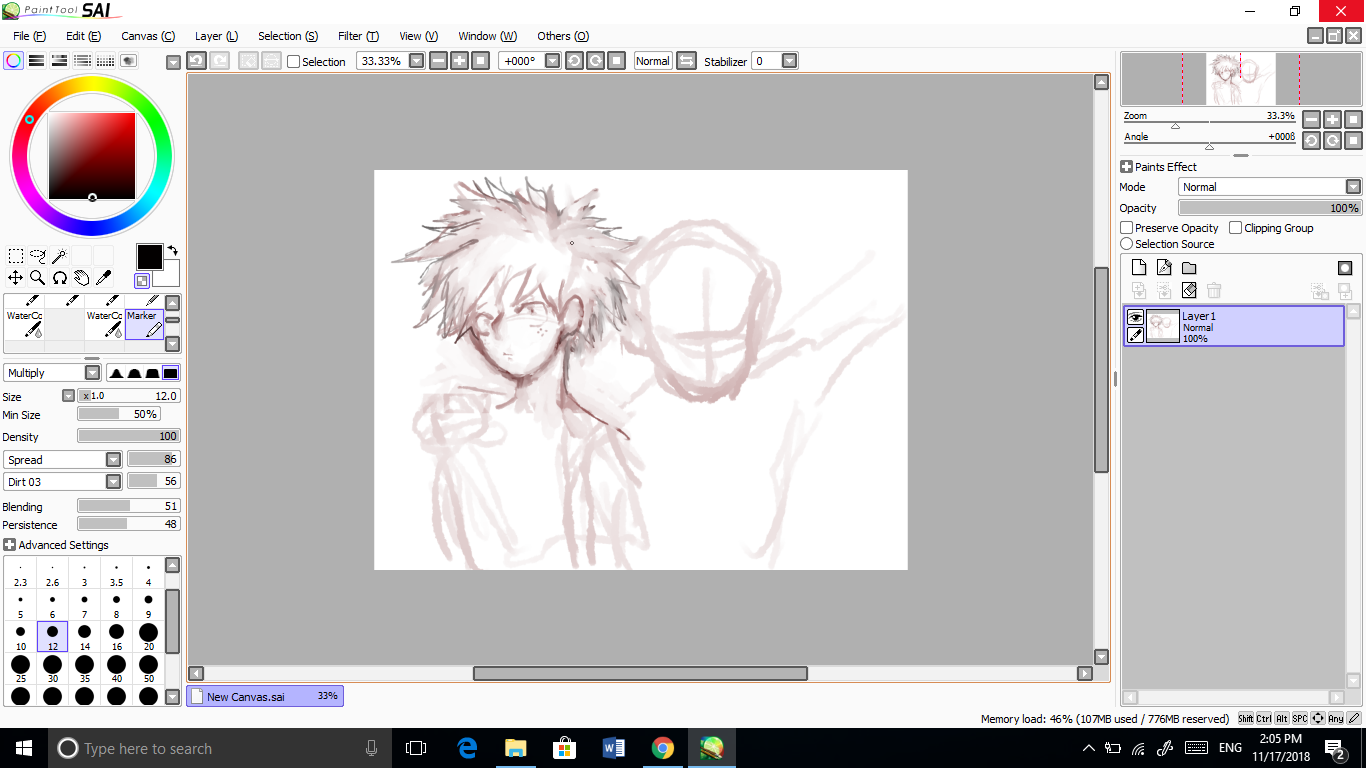
Task: Add a new layer folder
Action: click(1189, 267)
